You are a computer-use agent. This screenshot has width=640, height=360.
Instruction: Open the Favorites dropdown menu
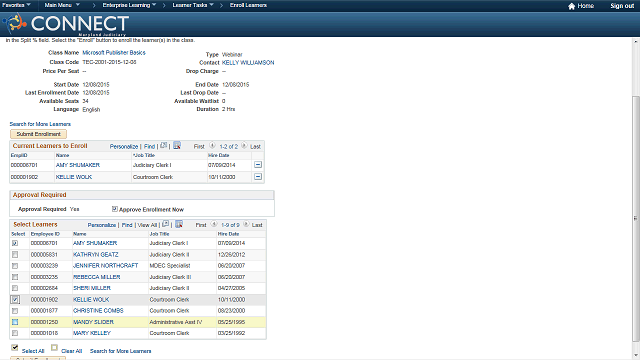tap(16, 5)
